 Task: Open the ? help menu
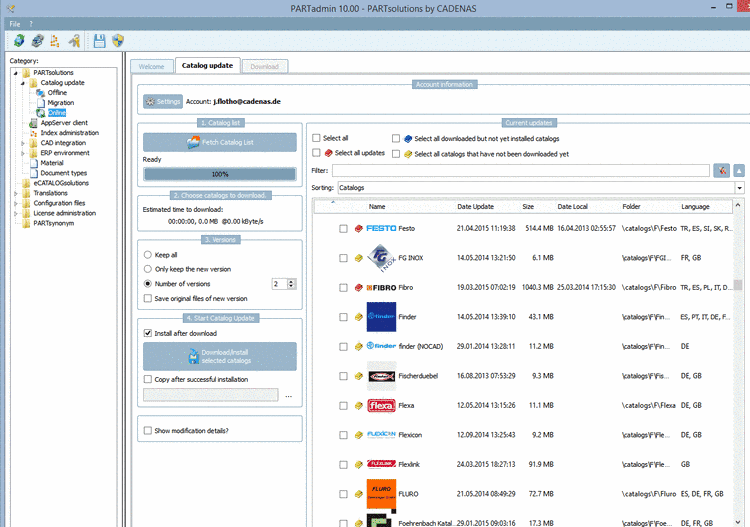click(31, 24)
